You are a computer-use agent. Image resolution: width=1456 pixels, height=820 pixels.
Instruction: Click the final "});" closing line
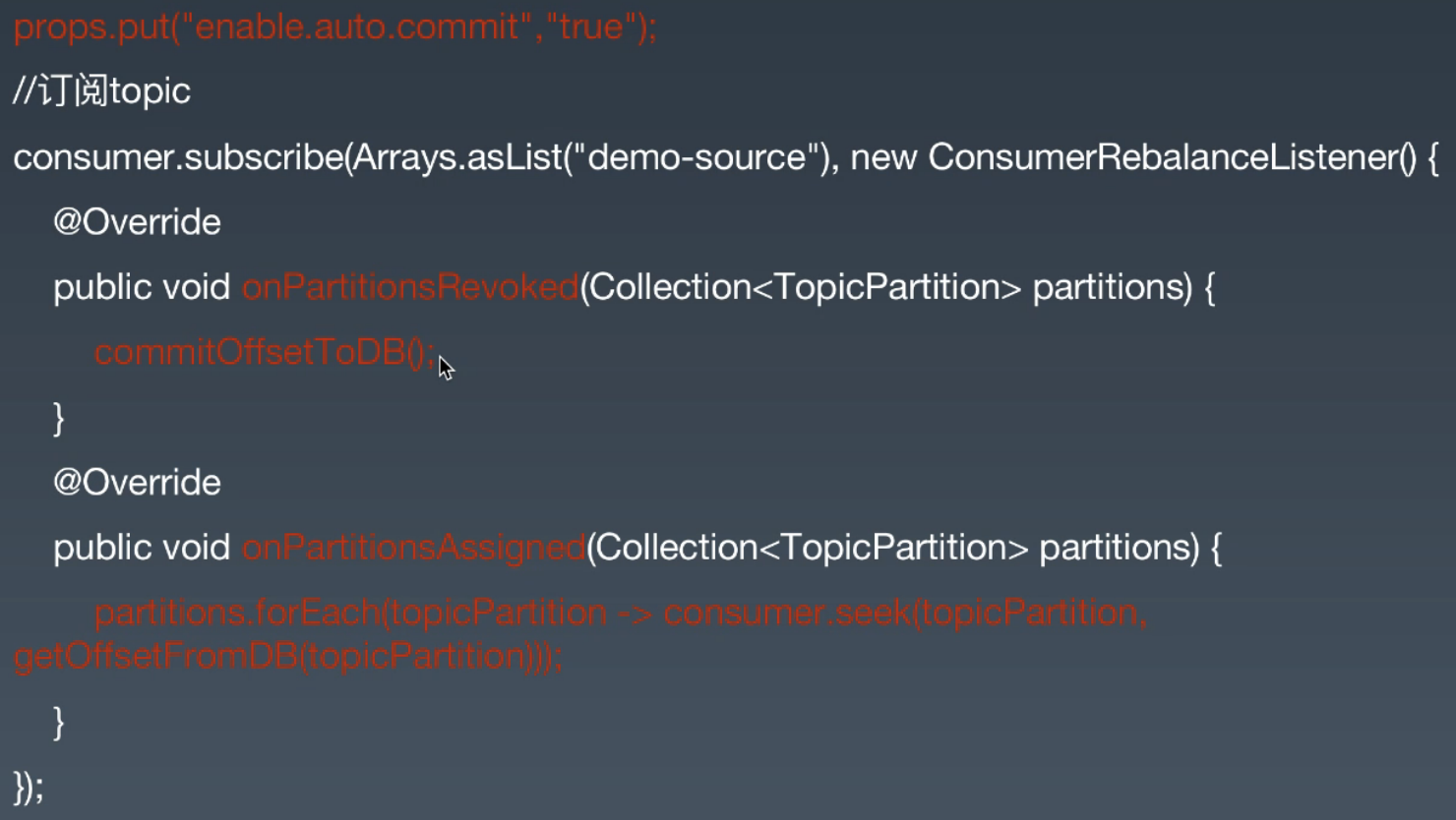(29, 787)
